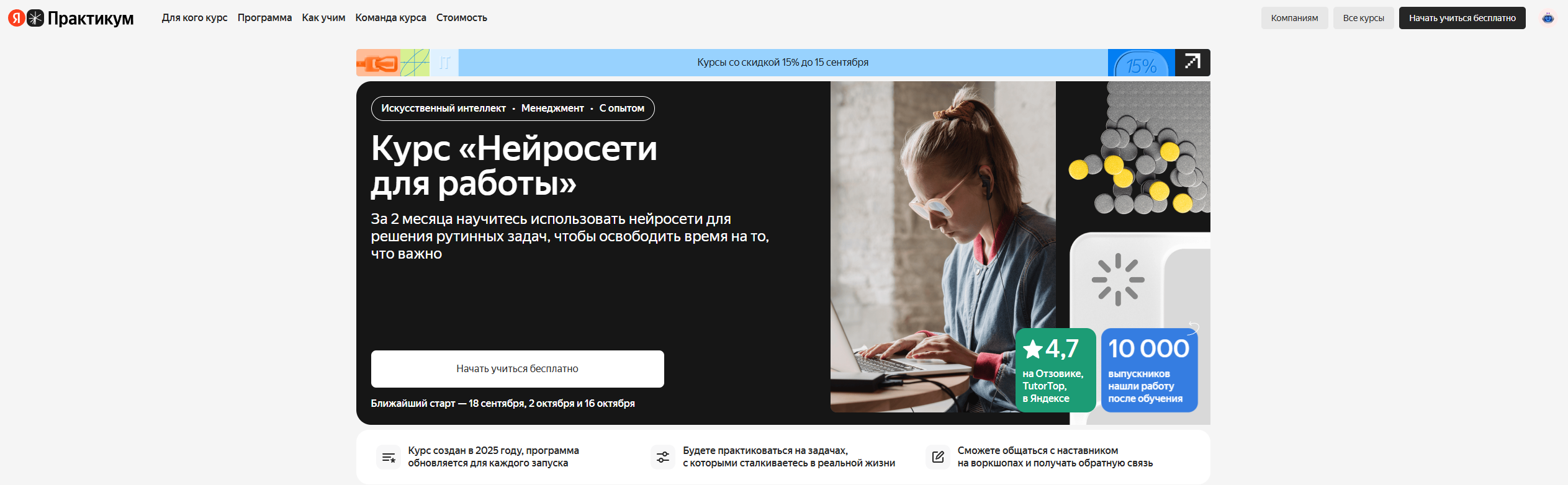This screenshot has height=485, width=1568.
Task: Click the 15% discount badge
Action: (x=1141, y=63)
